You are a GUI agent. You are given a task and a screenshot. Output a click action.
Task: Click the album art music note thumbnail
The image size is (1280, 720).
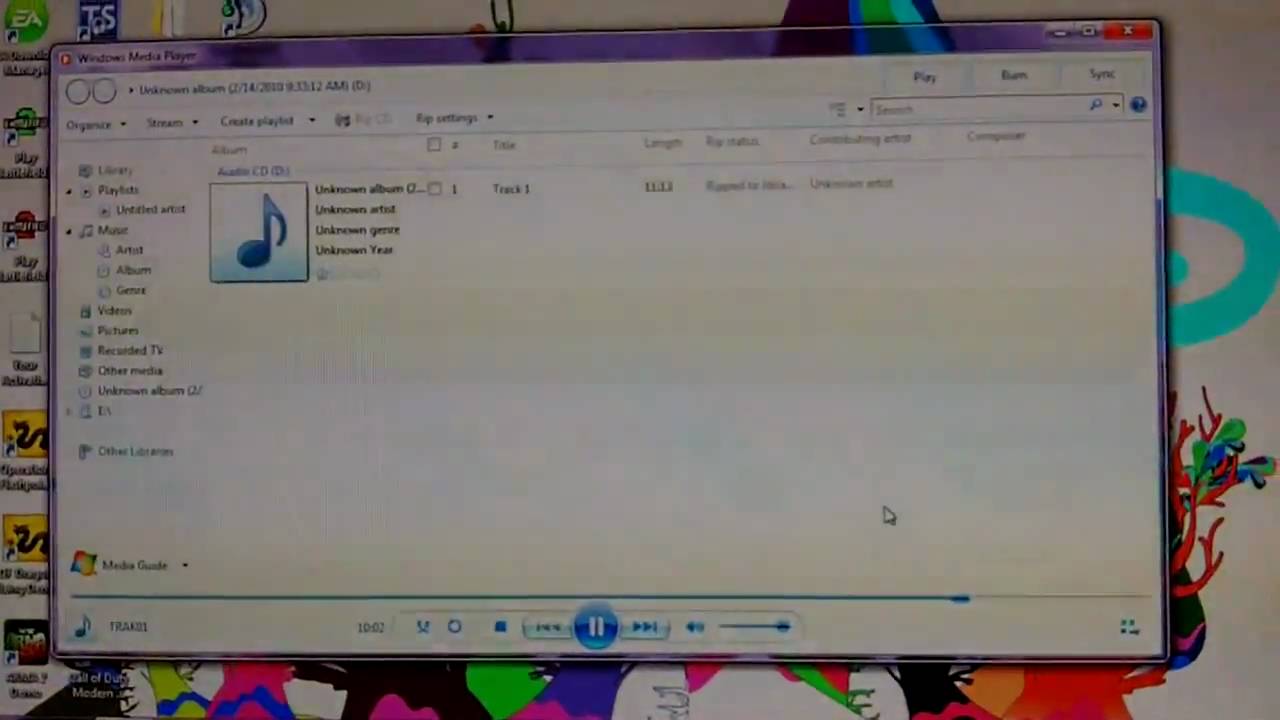[259, 231]
